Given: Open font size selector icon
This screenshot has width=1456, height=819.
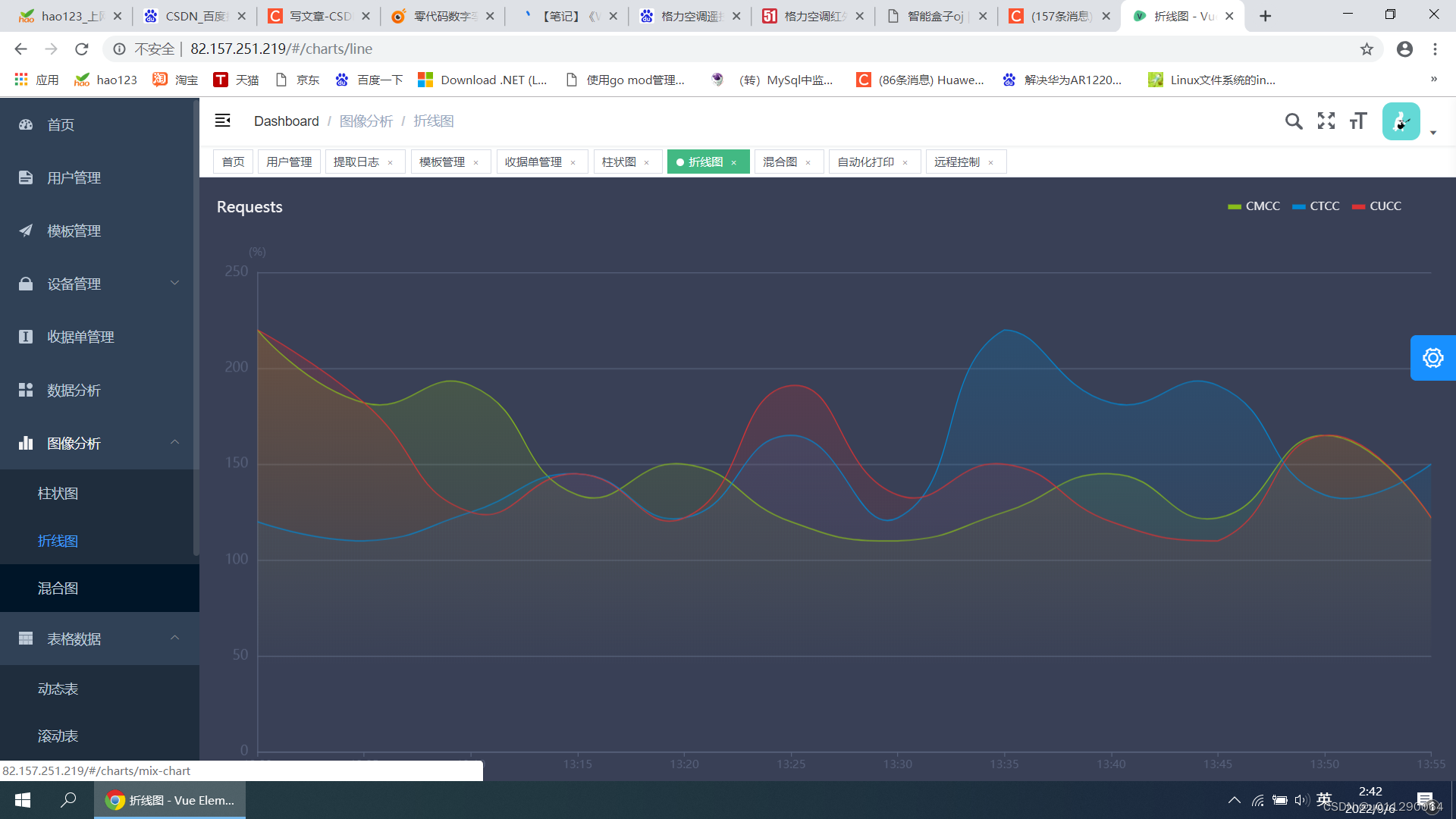Looking at the screenshot, I should pos(1358,121).
